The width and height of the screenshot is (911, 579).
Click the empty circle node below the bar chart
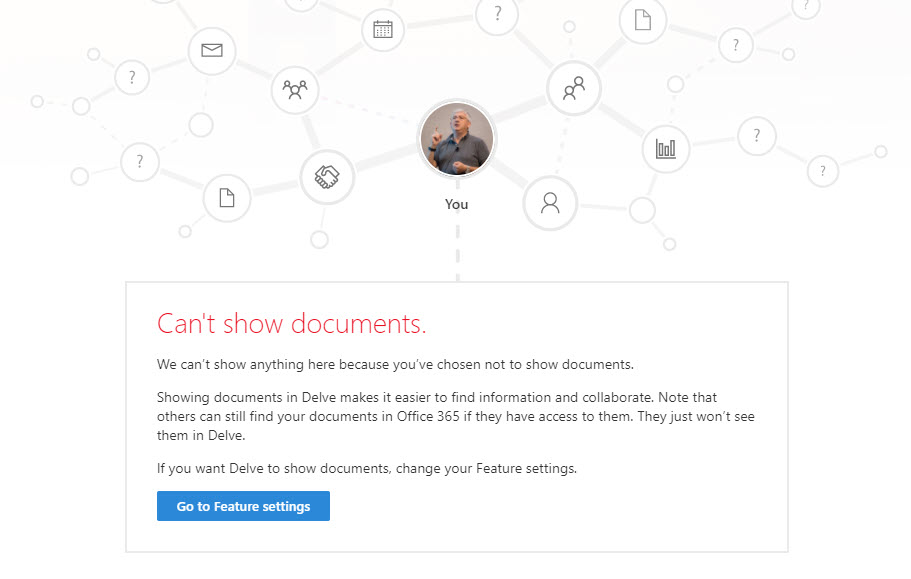643,210
